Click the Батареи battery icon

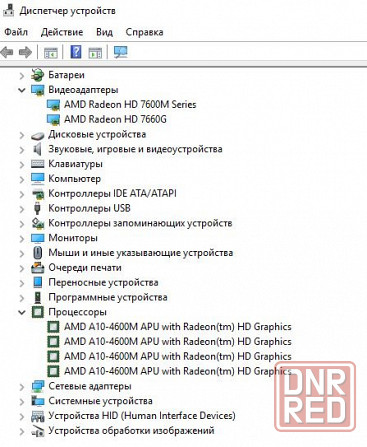37,75
